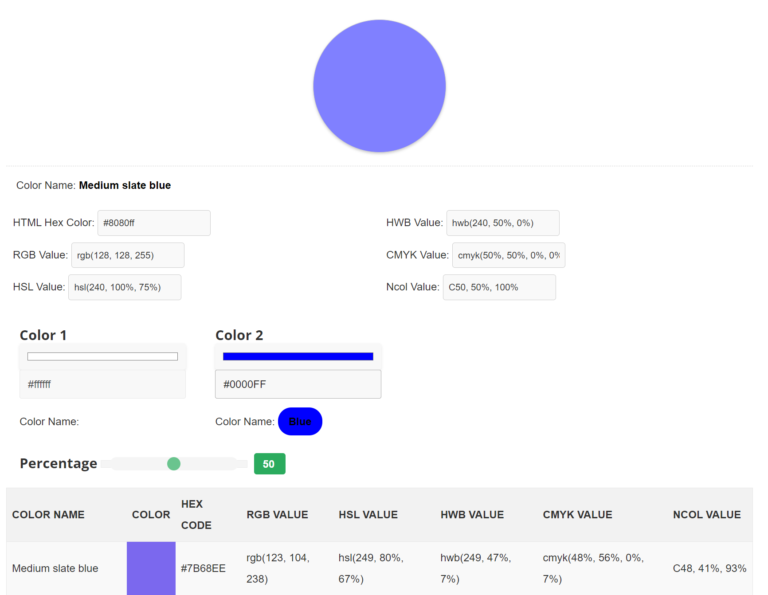Click the Color 2 #0000FF hex input

click(298, 384)
